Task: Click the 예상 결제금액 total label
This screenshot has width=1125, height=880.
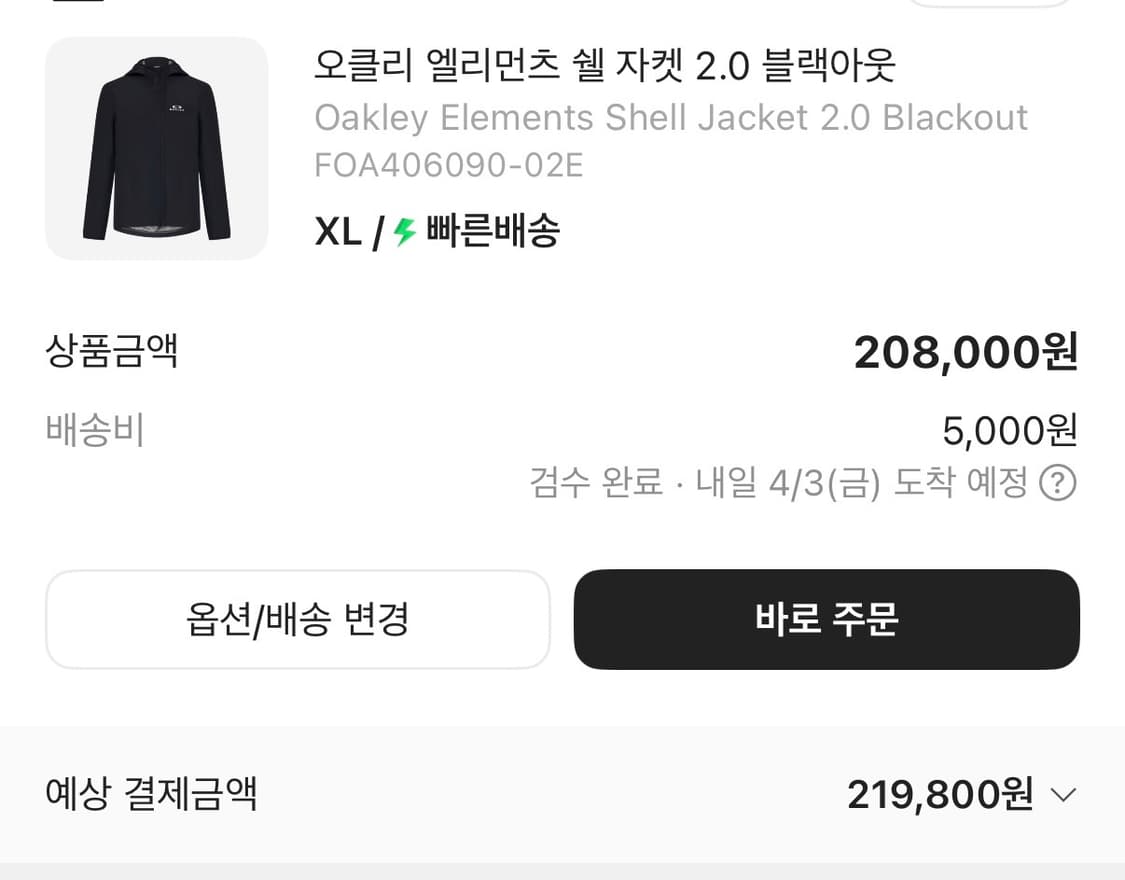Action: coord(150,795)
